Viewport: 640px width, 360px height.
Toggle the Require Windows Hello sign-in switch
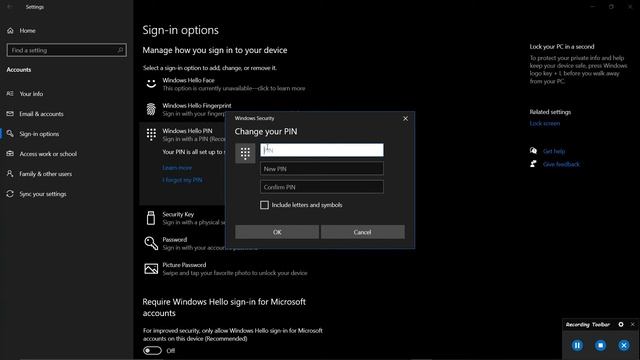tap(152, 351)
